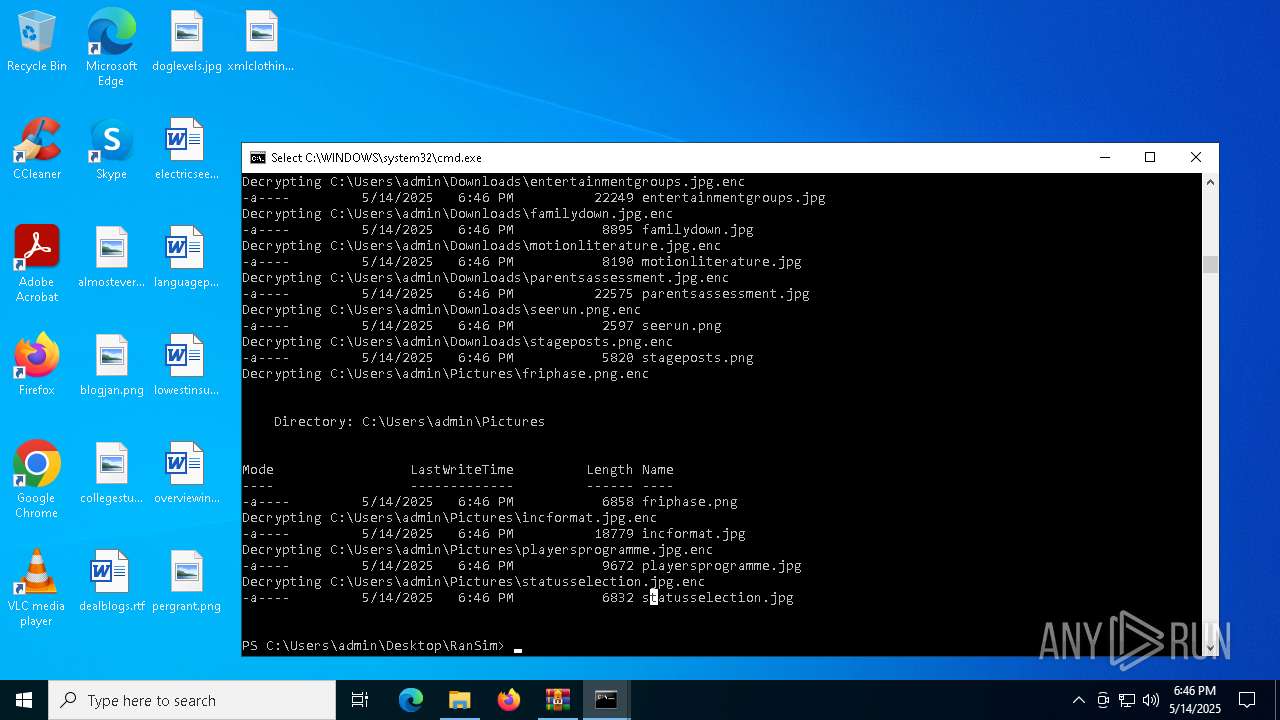Select the overviewin... Word document

pyautogui.click(x=186, y=474)
